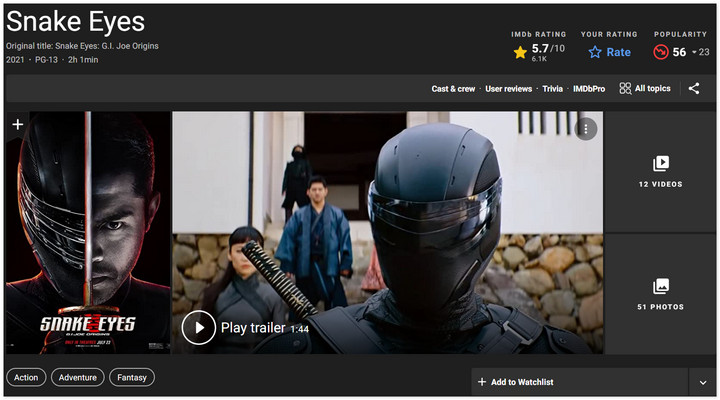Open the share icon
720x400 pixels.
pos(694,89)
